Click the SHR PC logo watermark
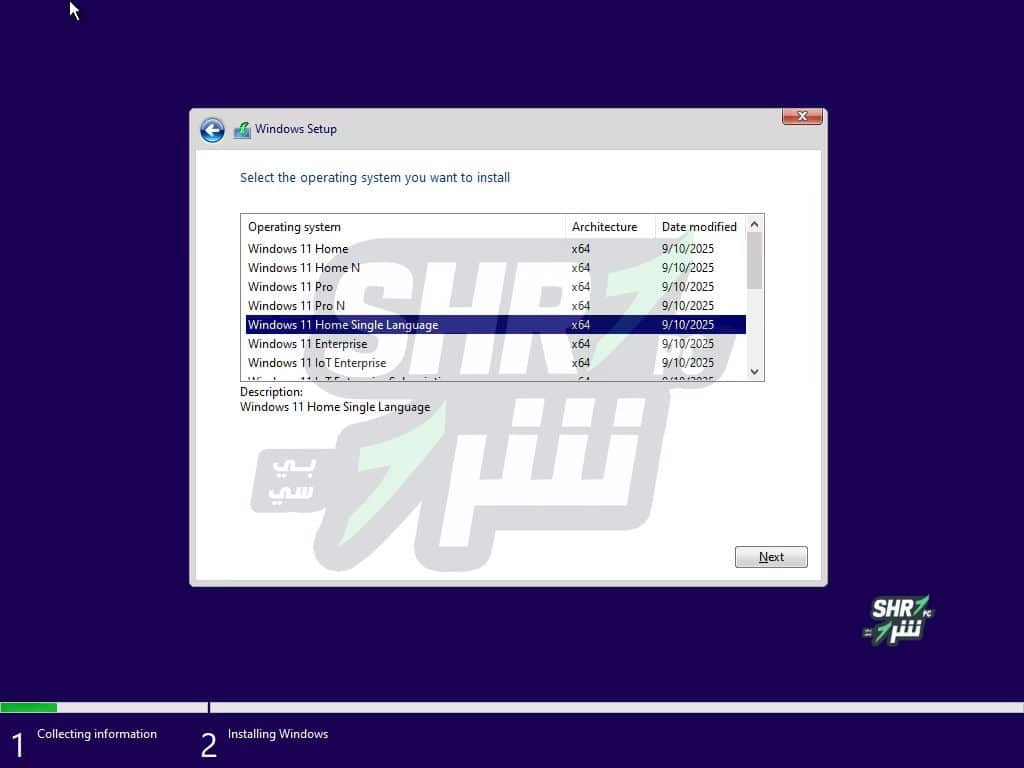The width and height of the screenshot is (1024, 768). click(898, 620)
